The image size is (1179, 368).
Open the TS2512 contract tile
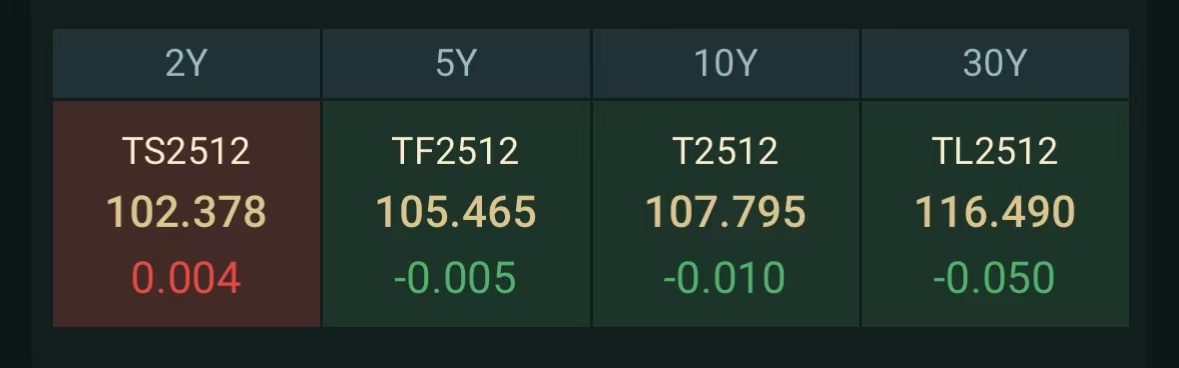186,214
